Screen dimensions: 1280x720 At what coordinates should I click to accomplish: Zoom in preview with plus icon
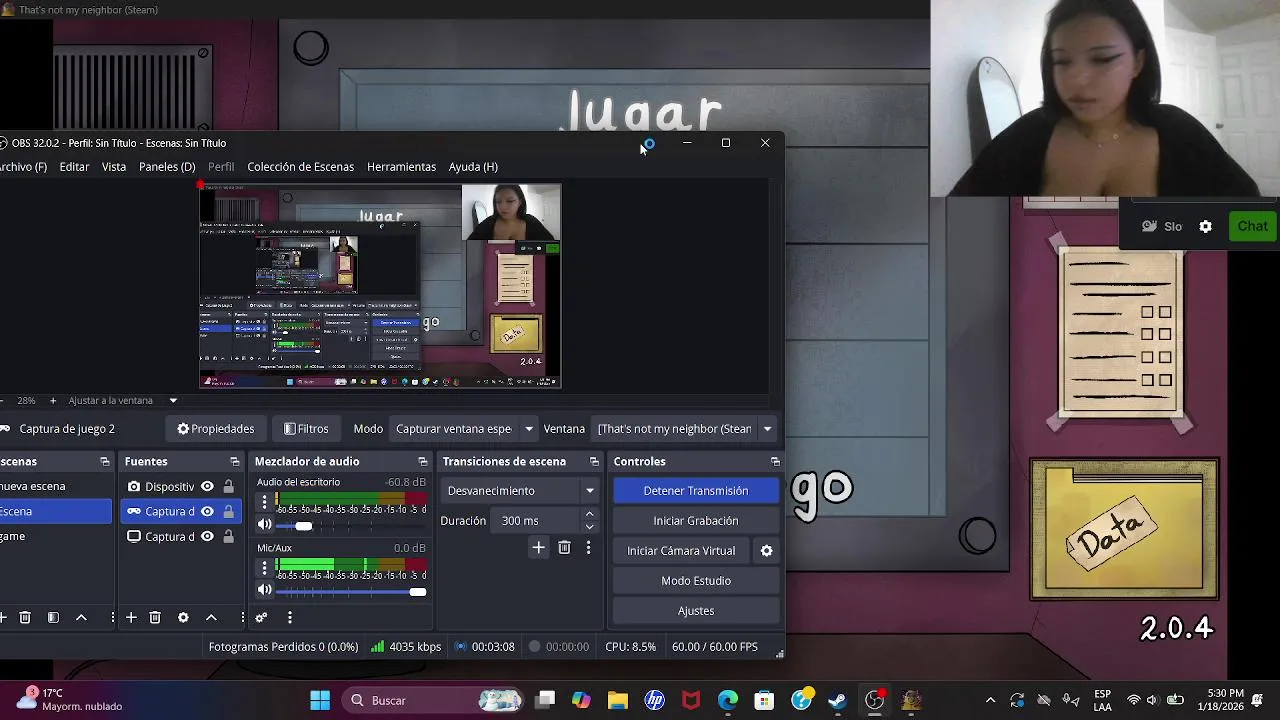tap(53, 400)
